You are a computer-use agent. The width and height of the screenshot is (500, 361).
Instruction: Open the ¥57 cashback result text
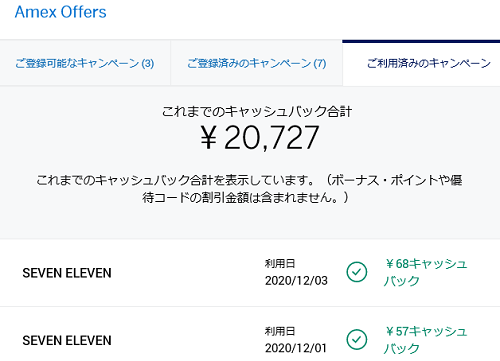point(426,340)
